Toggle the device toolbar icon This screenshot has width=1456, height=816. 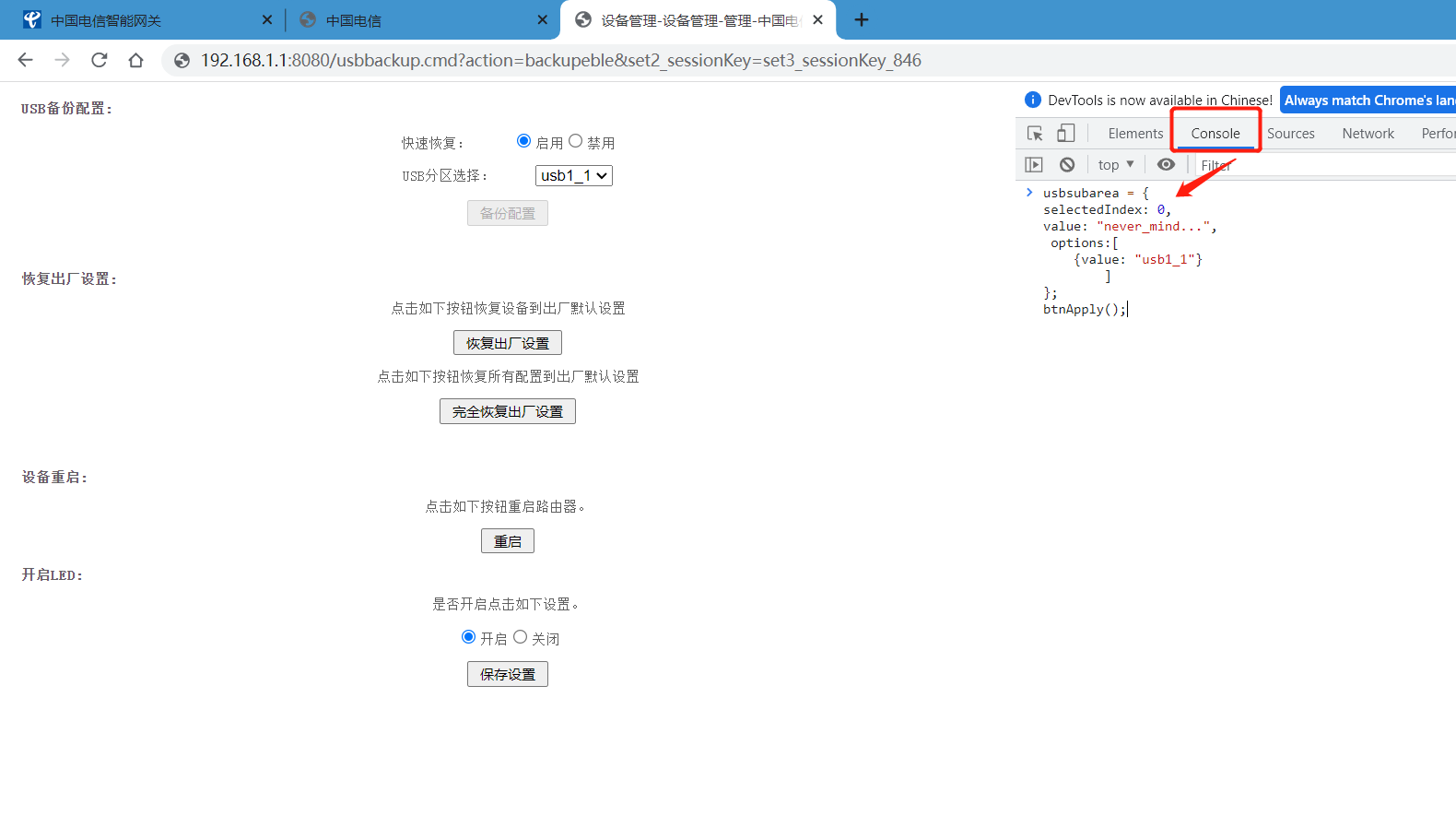click(1065, 134)
